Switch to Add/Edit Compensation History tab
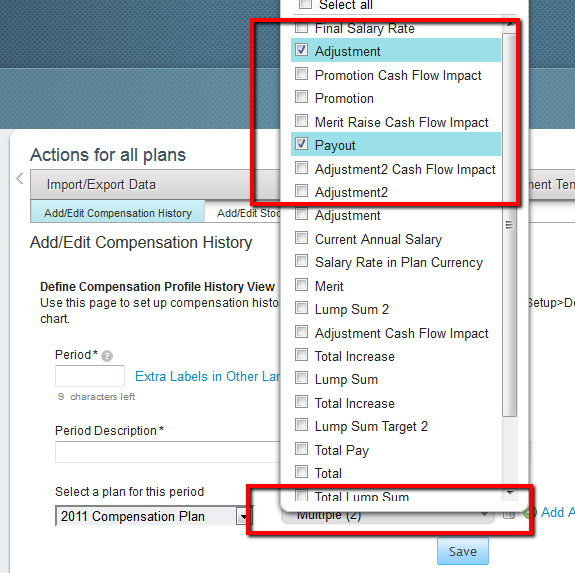 [x=118, y=212]
